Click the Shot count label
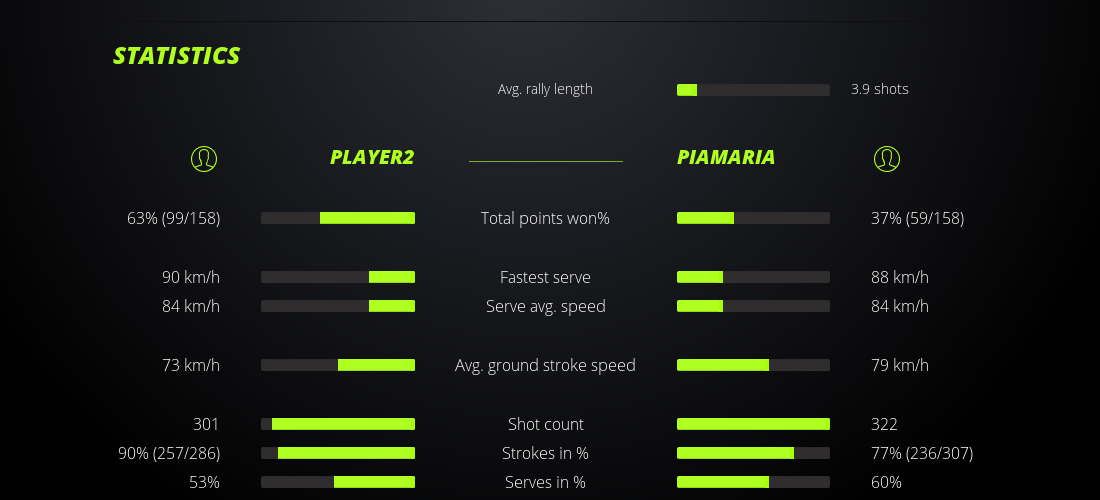Screen dimensions: 1100x500 click(x=545, y=424)
